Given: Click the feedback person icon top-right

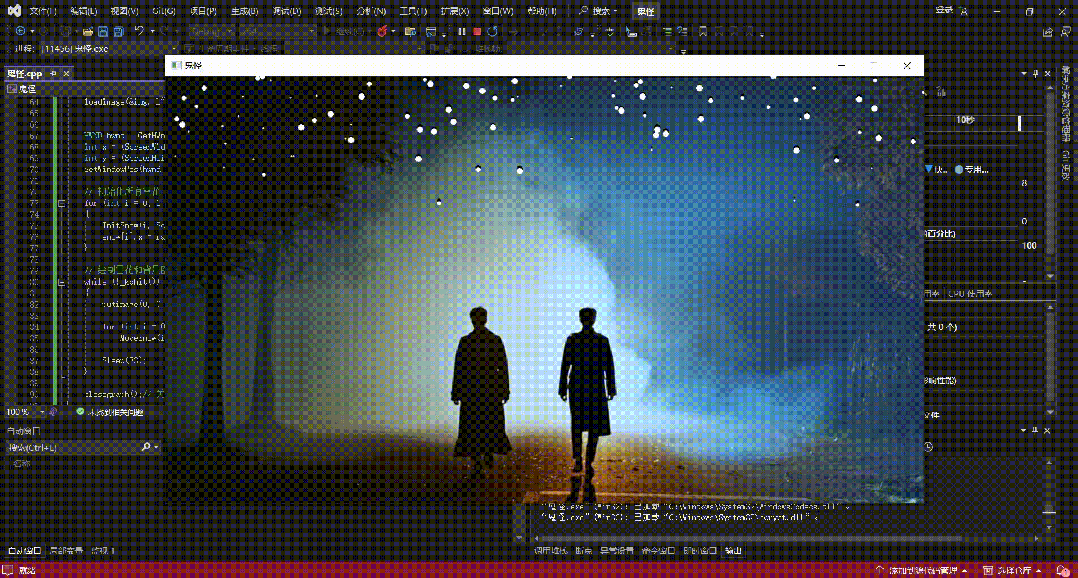Looking at the screenshot, I should tap(1066, 32).
